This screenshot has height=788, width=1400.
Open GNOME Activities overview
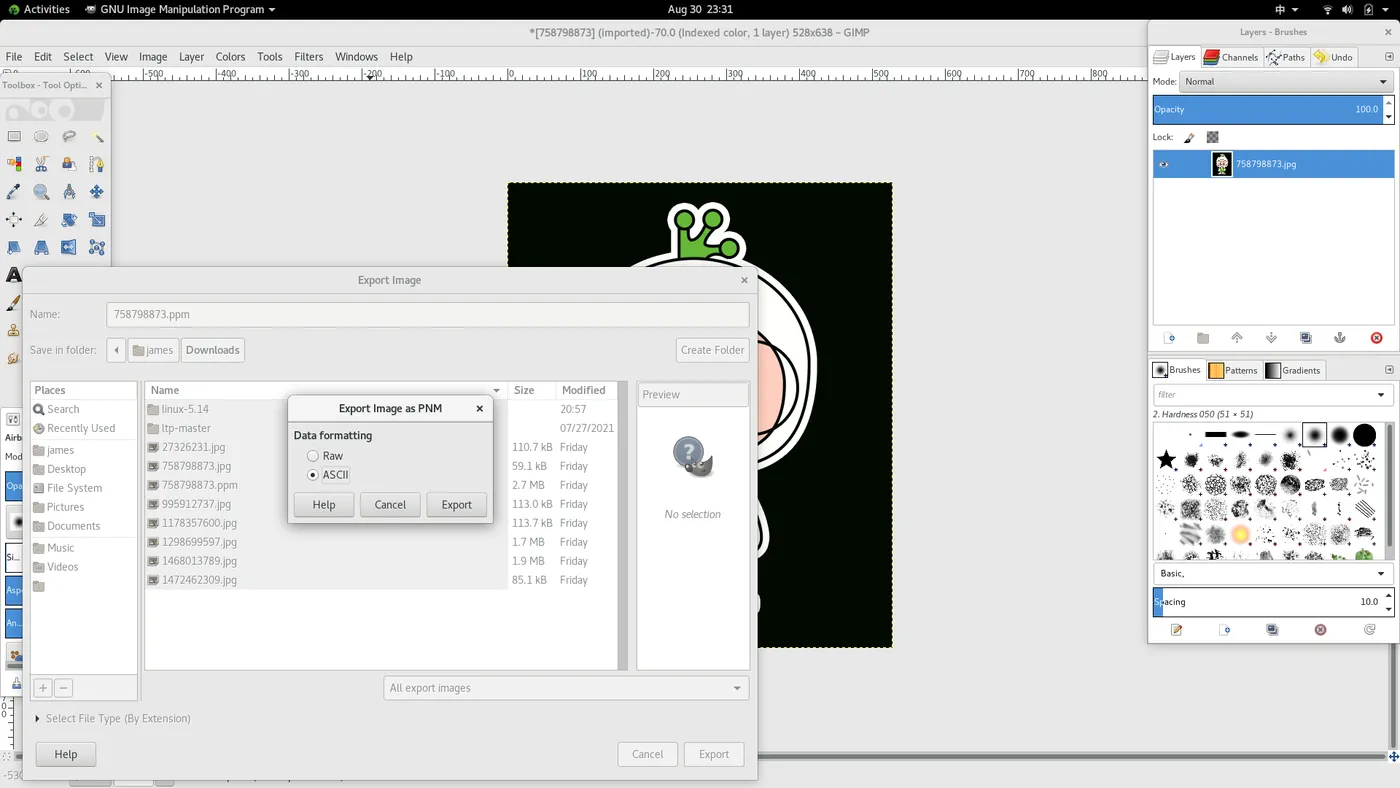(x=37, y=9)
